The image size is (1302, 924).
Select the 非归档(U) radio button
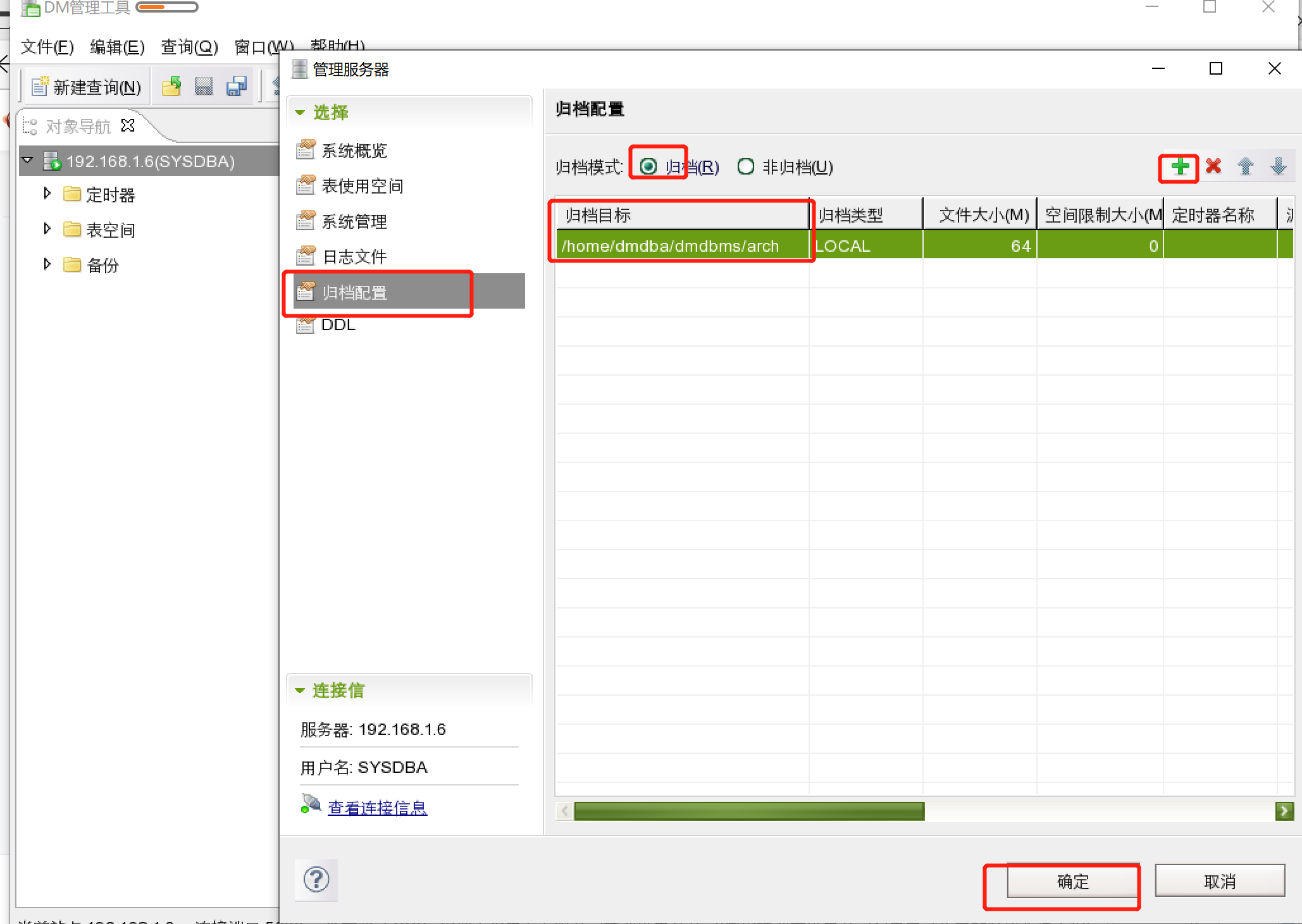pyautogui.click(x=746, y=167)
